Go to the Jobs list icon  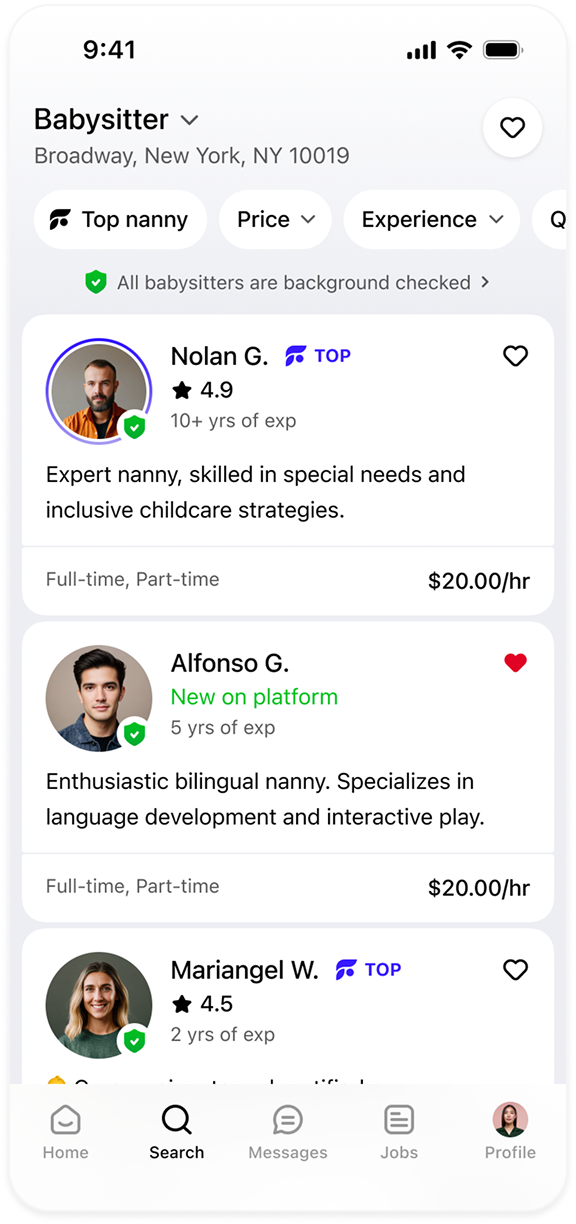(399, 1120)
